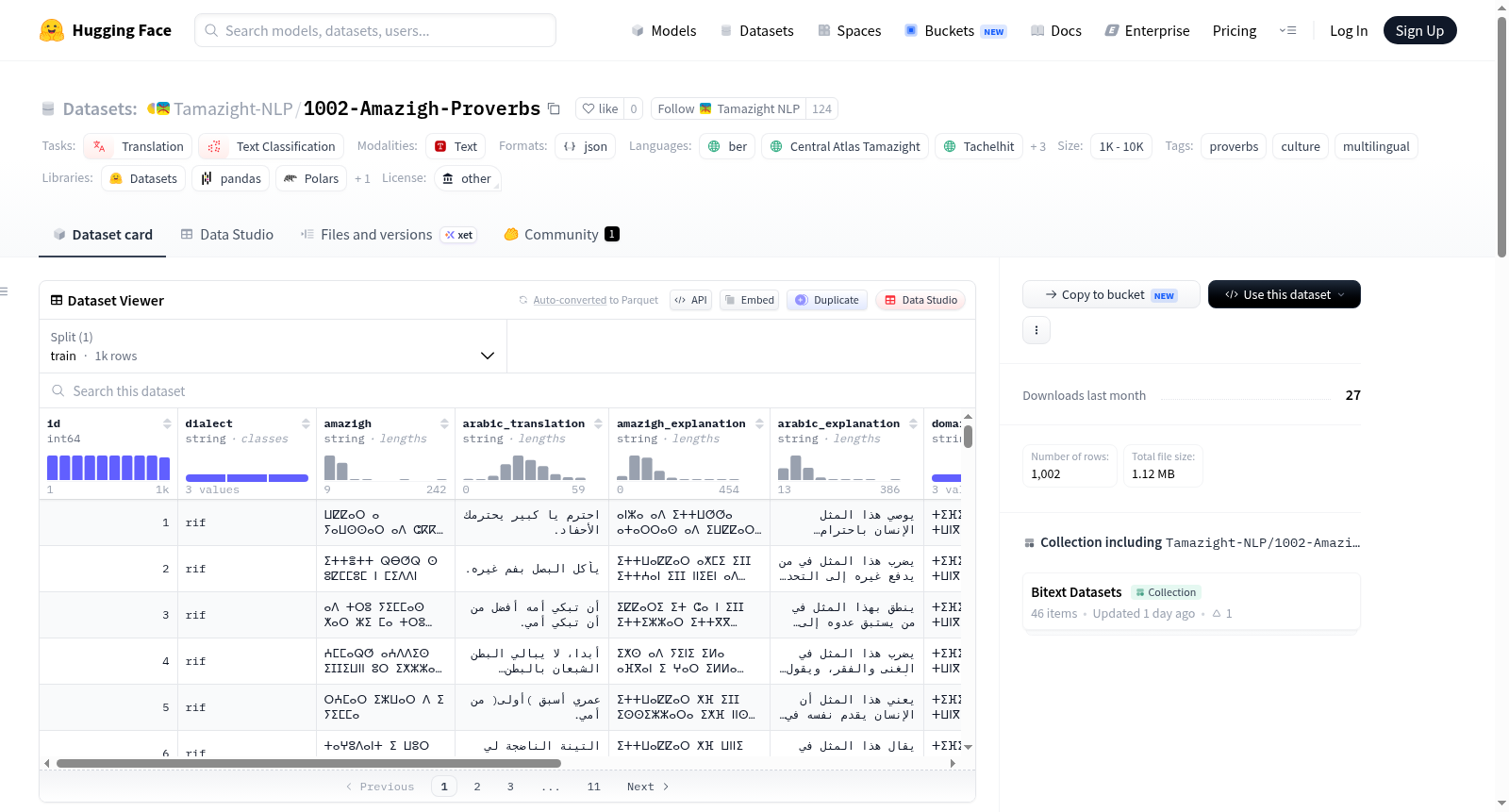
Task: Click the Sign Up button
Action: pos(1419,30)
